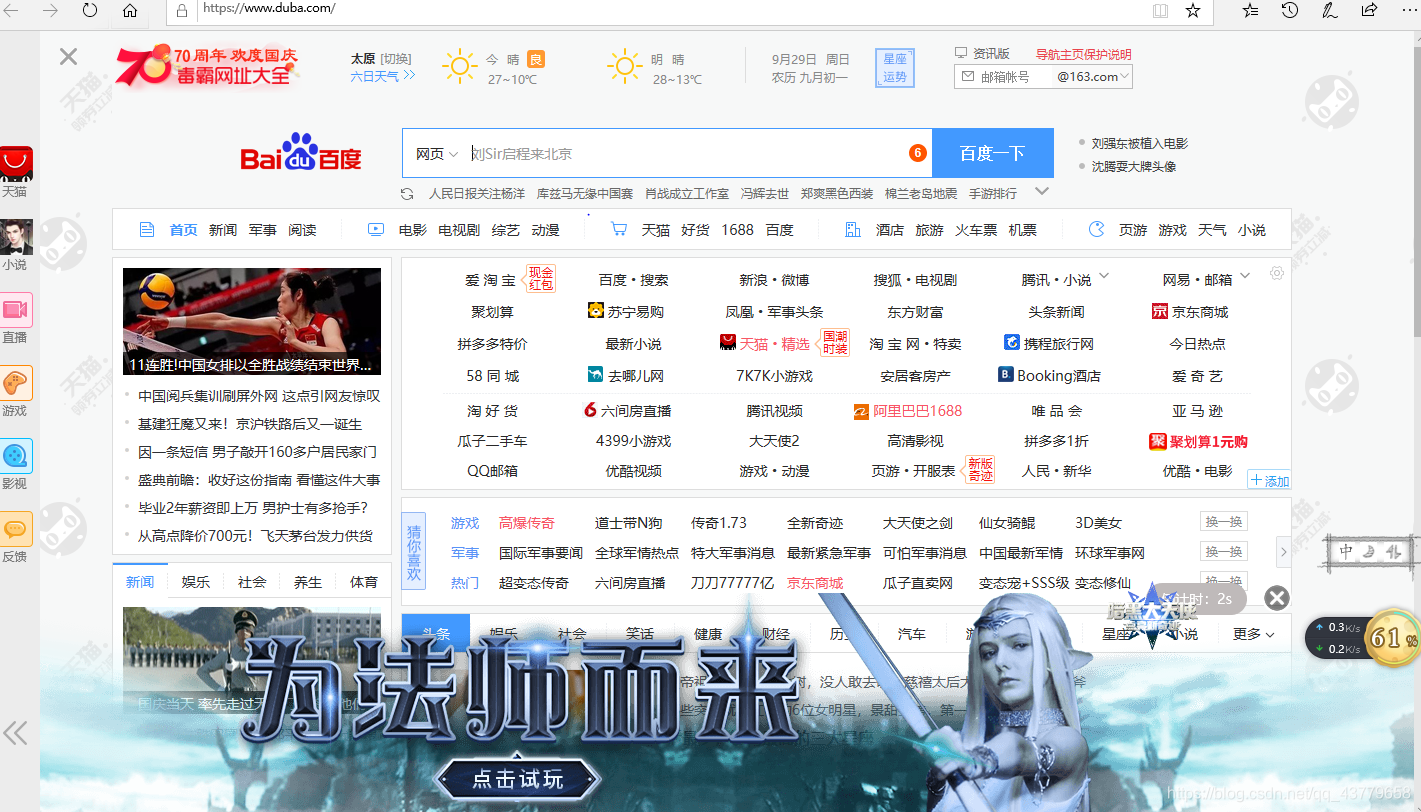Open 直播 via its sidebar icon
Image resolution: width=1421 pixels, height=812 pixels.
click(x=16, y=315)
